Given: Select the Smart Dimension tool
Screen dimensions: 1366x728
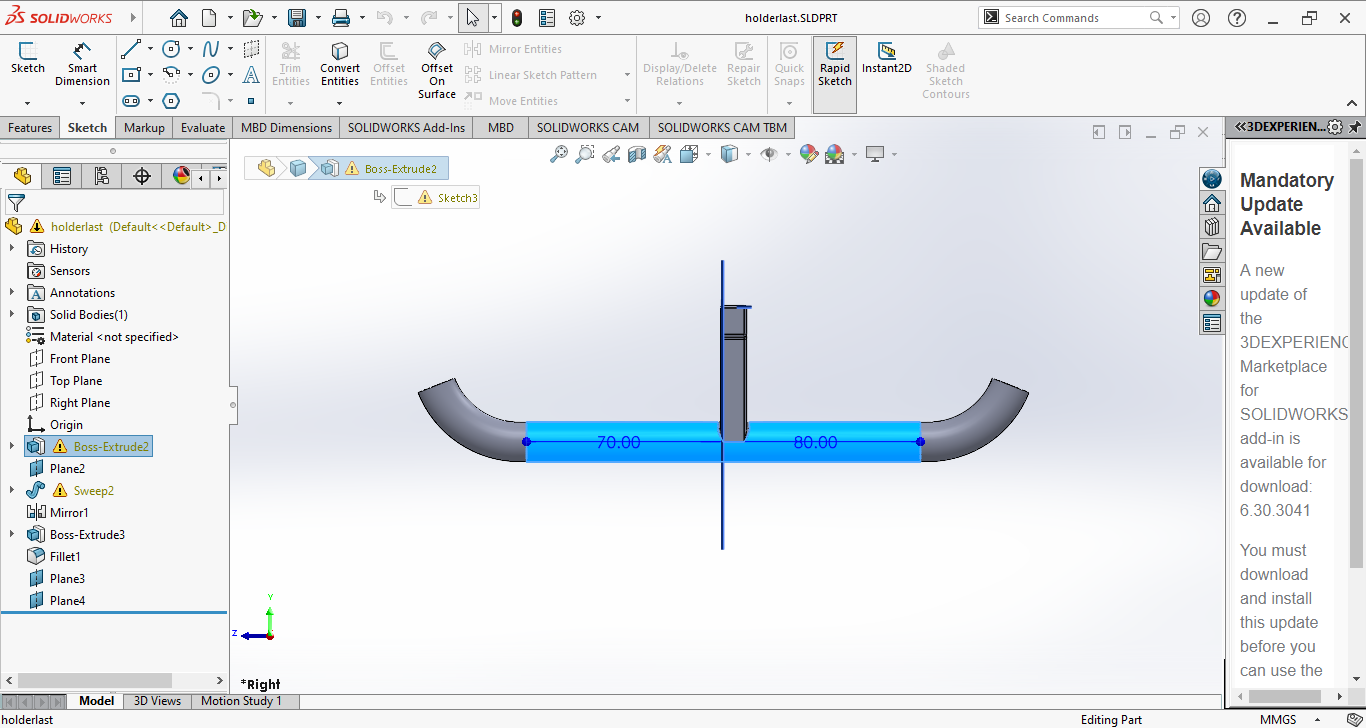Looking at the screenshot, I should tap(82, 63).
